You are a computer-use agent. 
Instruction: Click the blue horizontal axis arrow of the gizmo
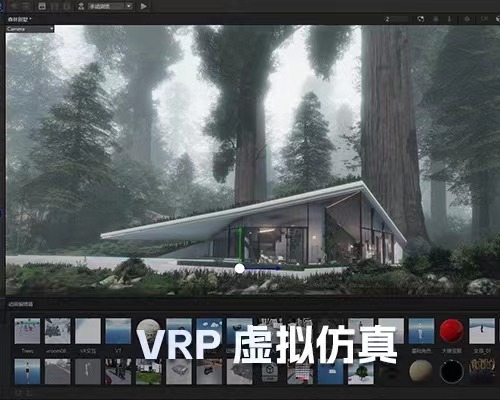click(x=263, y=268)
